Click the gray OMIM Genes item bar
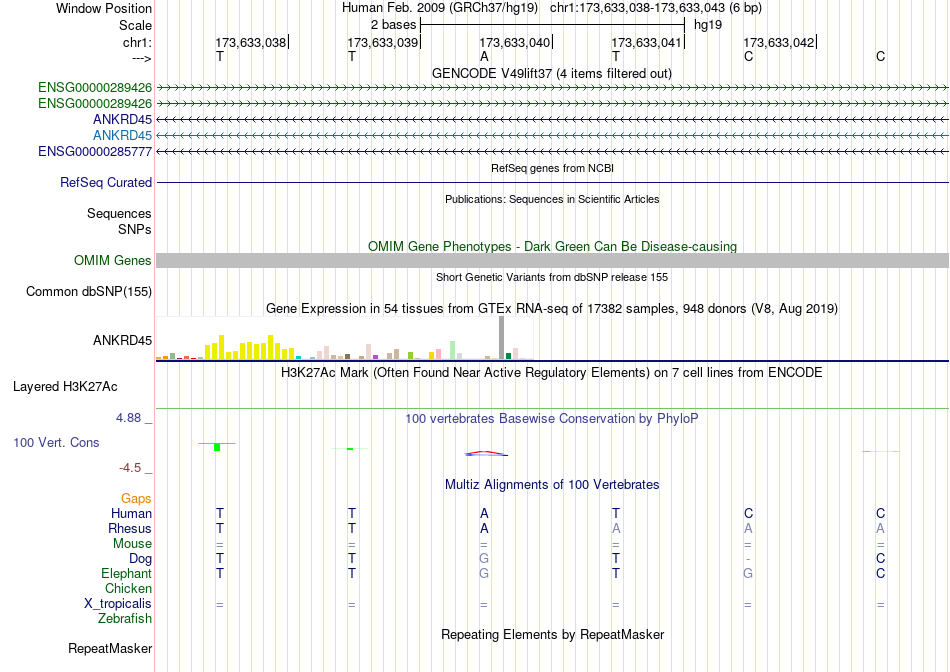This screenshot has width=950, height=672. point(552,261)
